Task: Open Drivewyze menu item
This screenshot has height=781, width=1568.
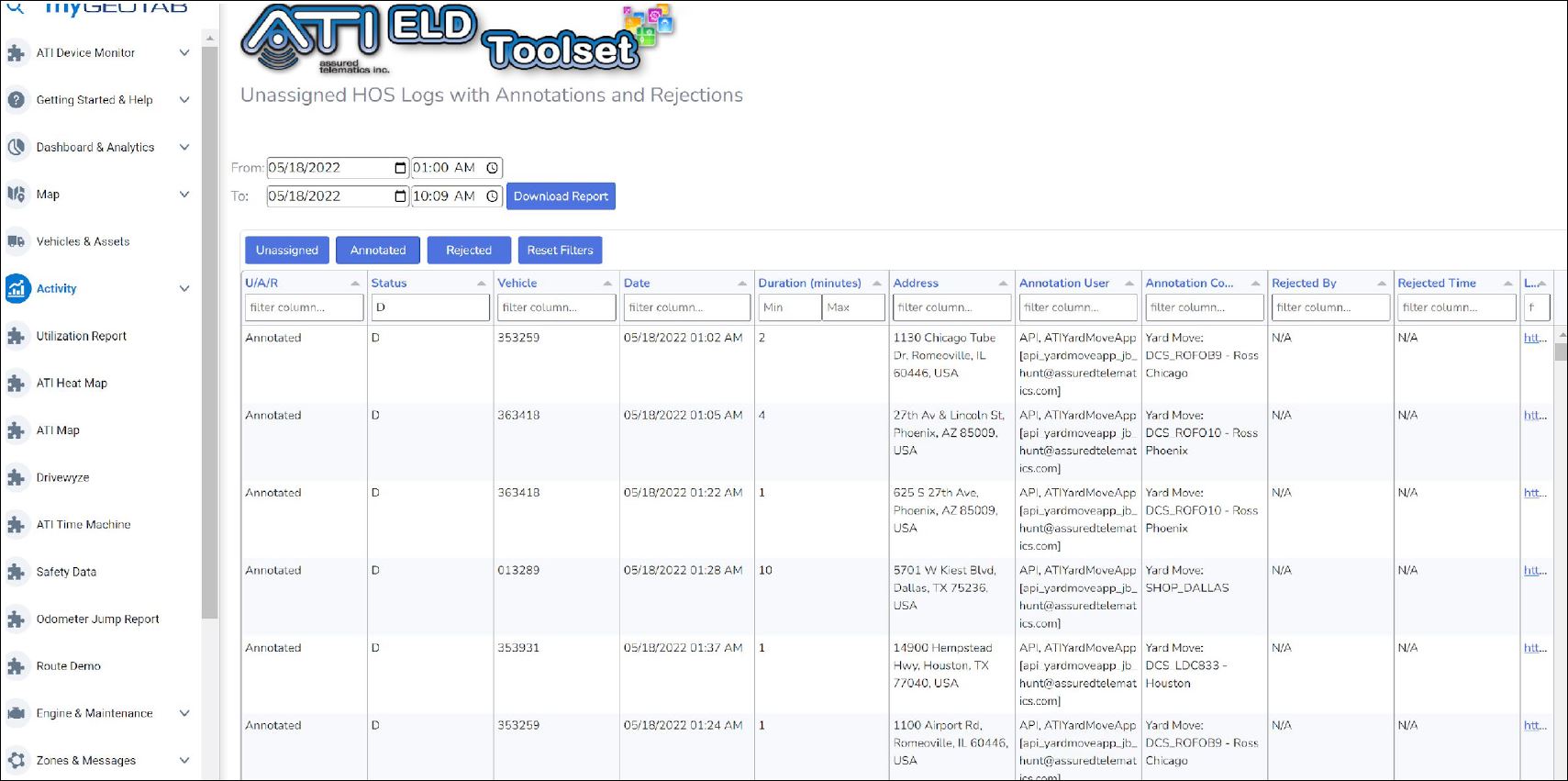Action: coord(62,477)
